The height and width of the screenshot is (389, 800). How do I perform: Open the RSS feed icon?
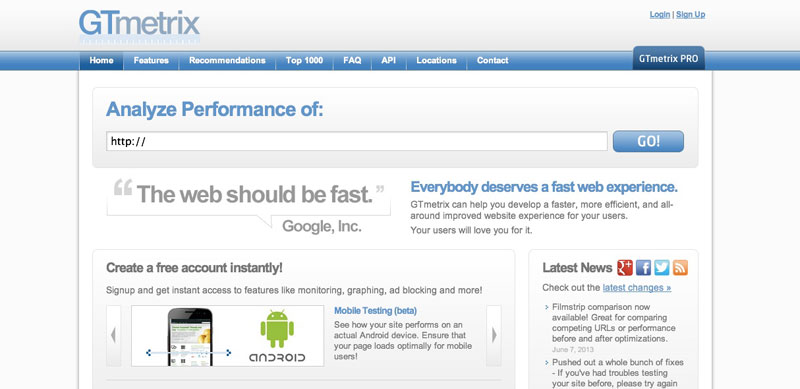click(680, 268)
